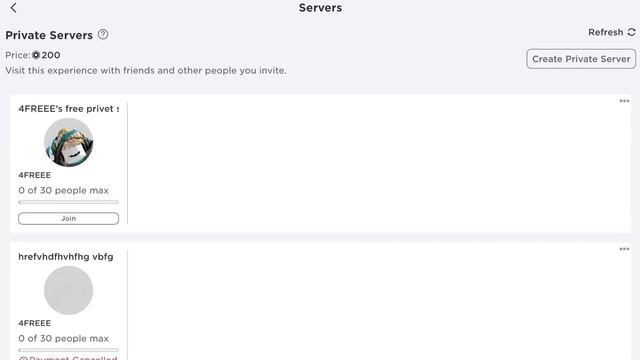
Task: Click "0 of 30 people max" in free privet card
Action: pyautogui.click(x=64, y=190)
